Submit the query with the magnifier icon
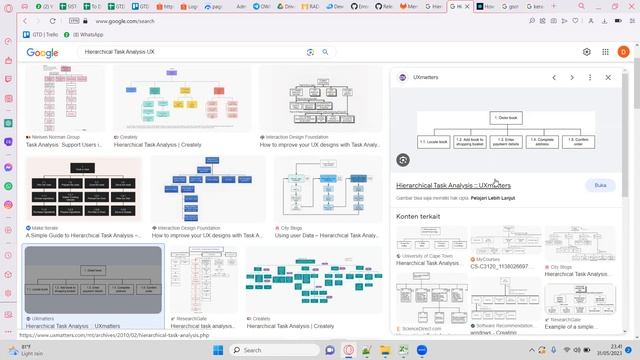 tap(325, 52)
